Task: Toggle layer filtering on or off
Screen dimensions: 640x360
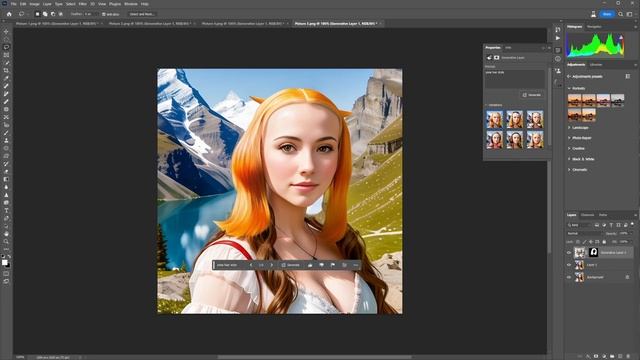Action: (x=632, y=224)
